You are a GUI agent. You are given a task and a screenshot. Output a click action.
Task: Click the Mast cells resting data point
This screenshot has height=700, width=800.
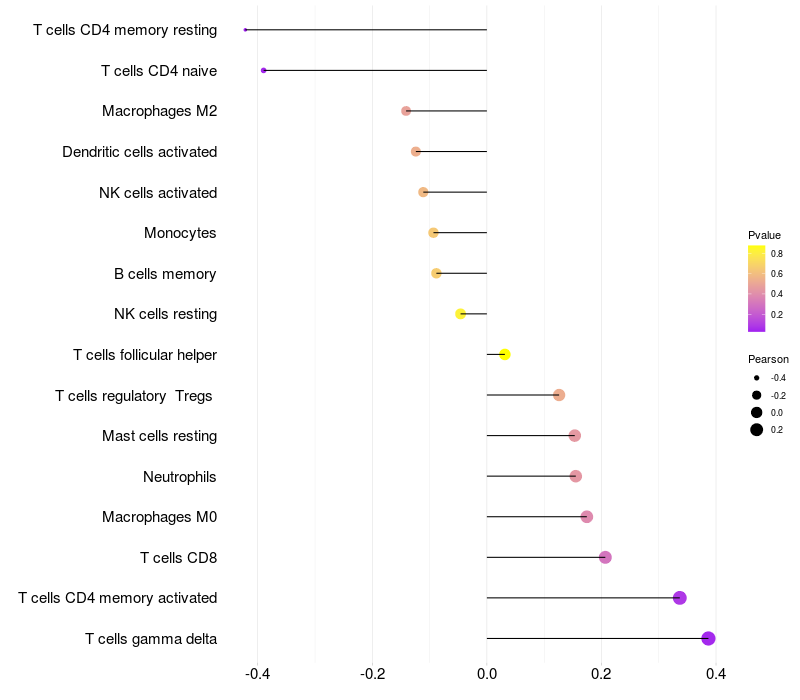[x=574, y=436]
